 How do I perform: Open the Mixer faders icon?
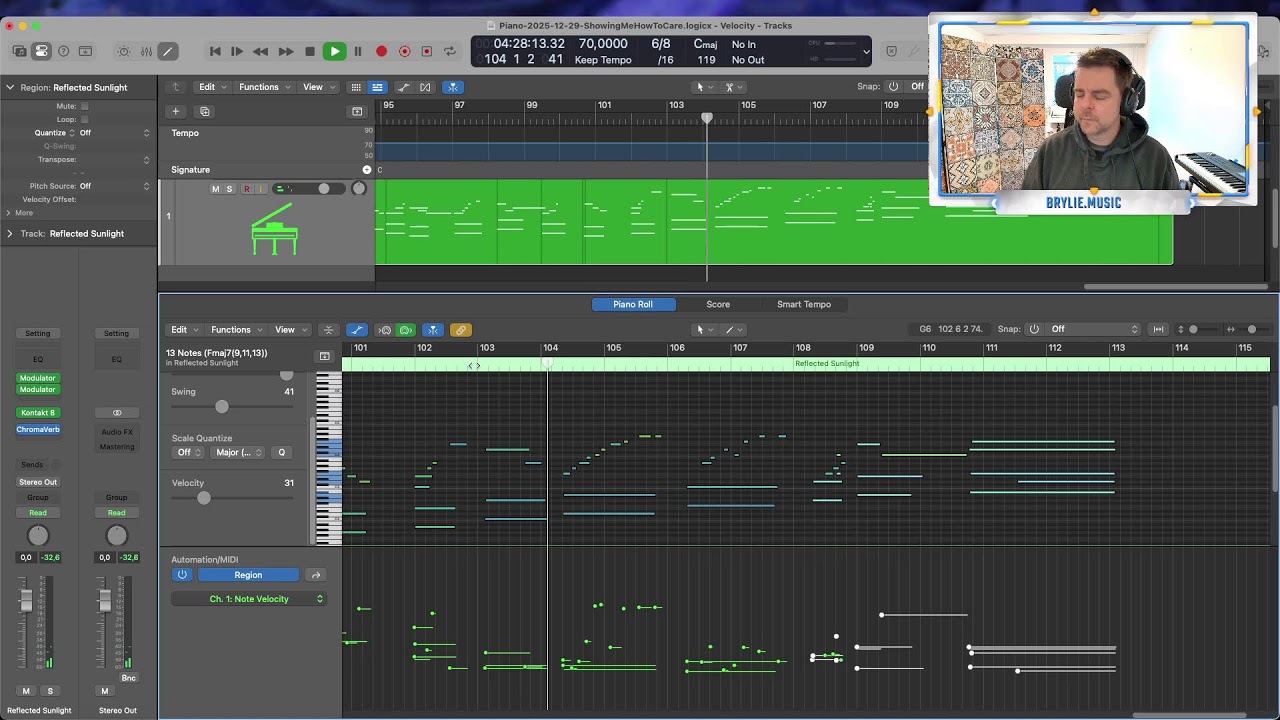coord(146,51)
